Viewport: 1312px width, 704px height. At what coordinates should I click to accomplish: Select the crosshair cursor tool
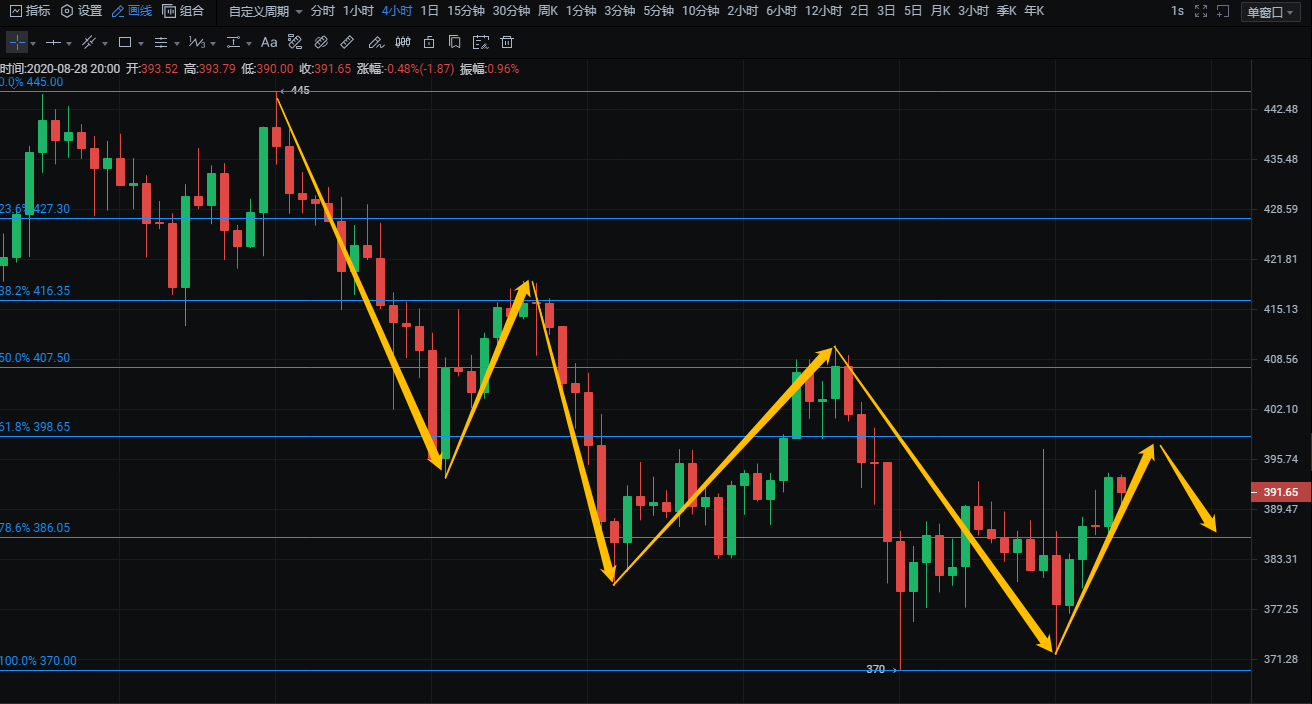(x=17, y=43)
